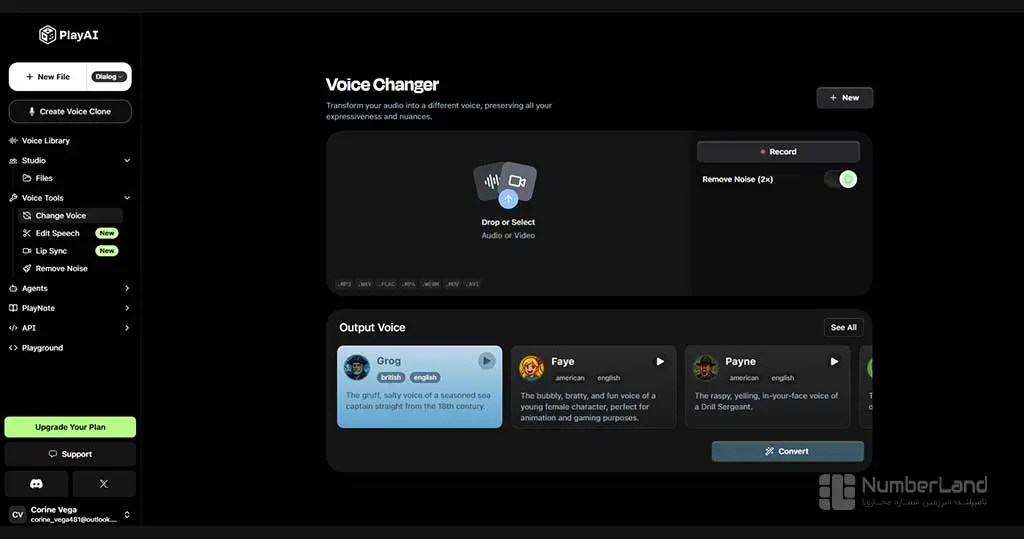Select Change Voice tool
The width and height of the screenshot is (1024, 539).
[x=70, y=216]
